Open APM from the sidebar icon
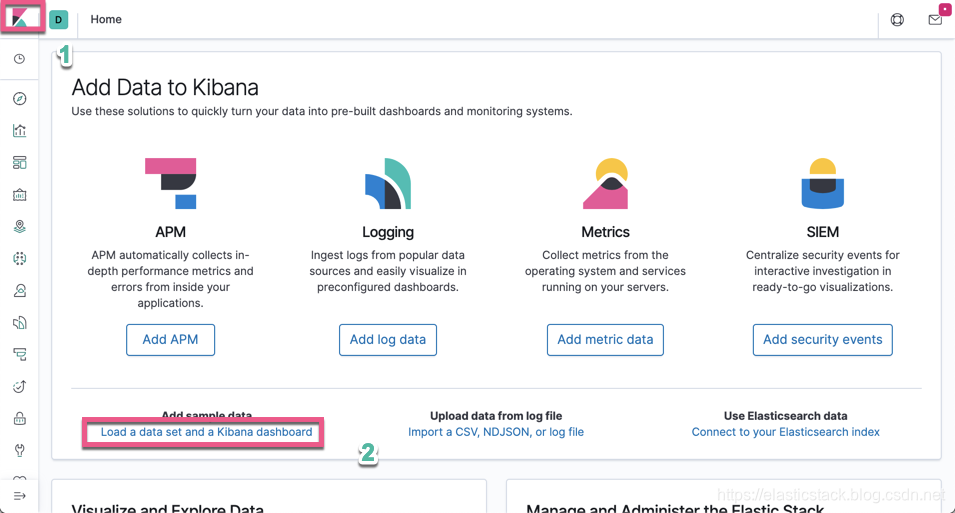955x513 pixels. pyautogui.click(x=19, y=355)
